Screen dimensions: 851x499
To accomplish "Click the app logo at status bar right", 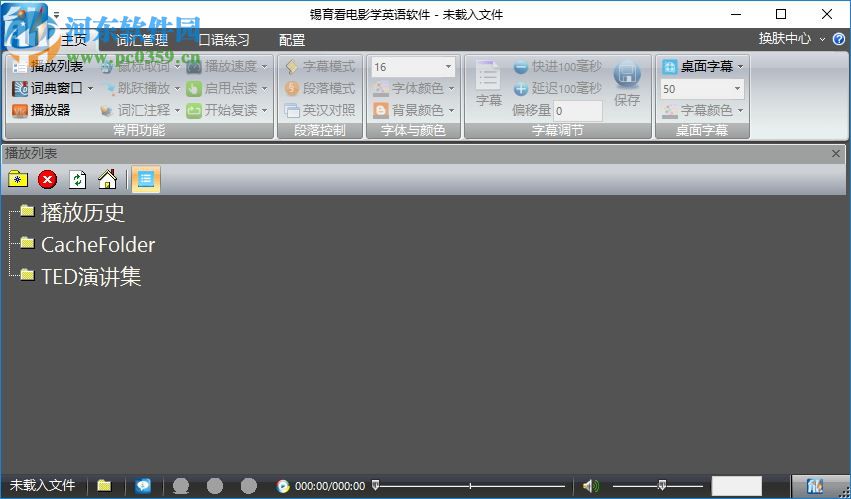I will point(815,485).
